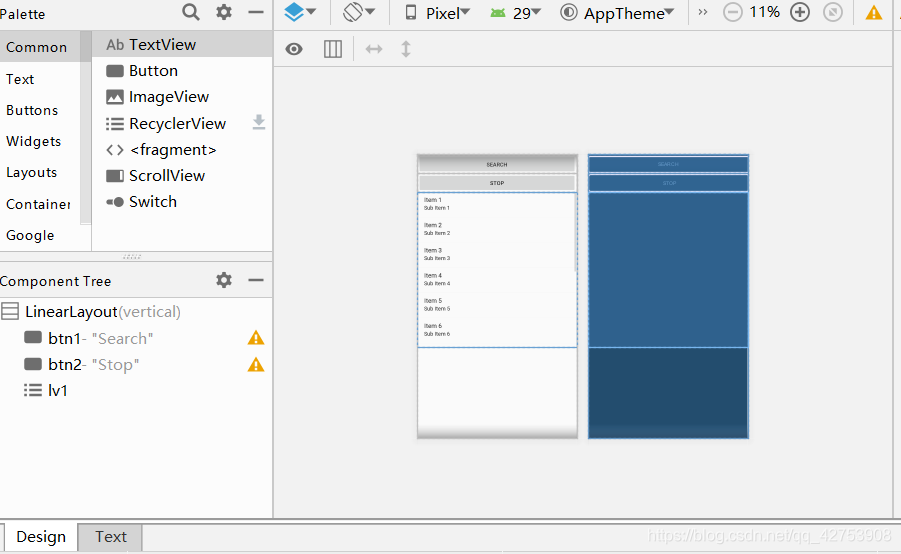Minimize the Component Tree panel
901x554 pixels.
pos(256,280)
